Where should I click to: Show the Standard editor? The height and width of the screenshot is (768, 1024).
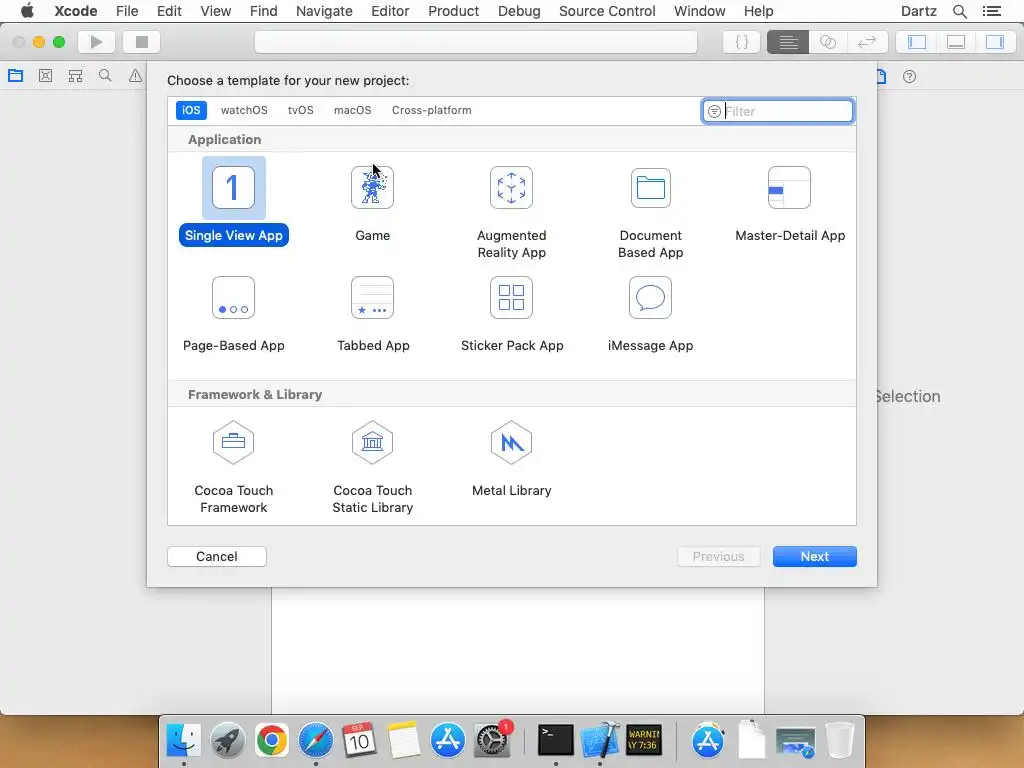(788, 42)
